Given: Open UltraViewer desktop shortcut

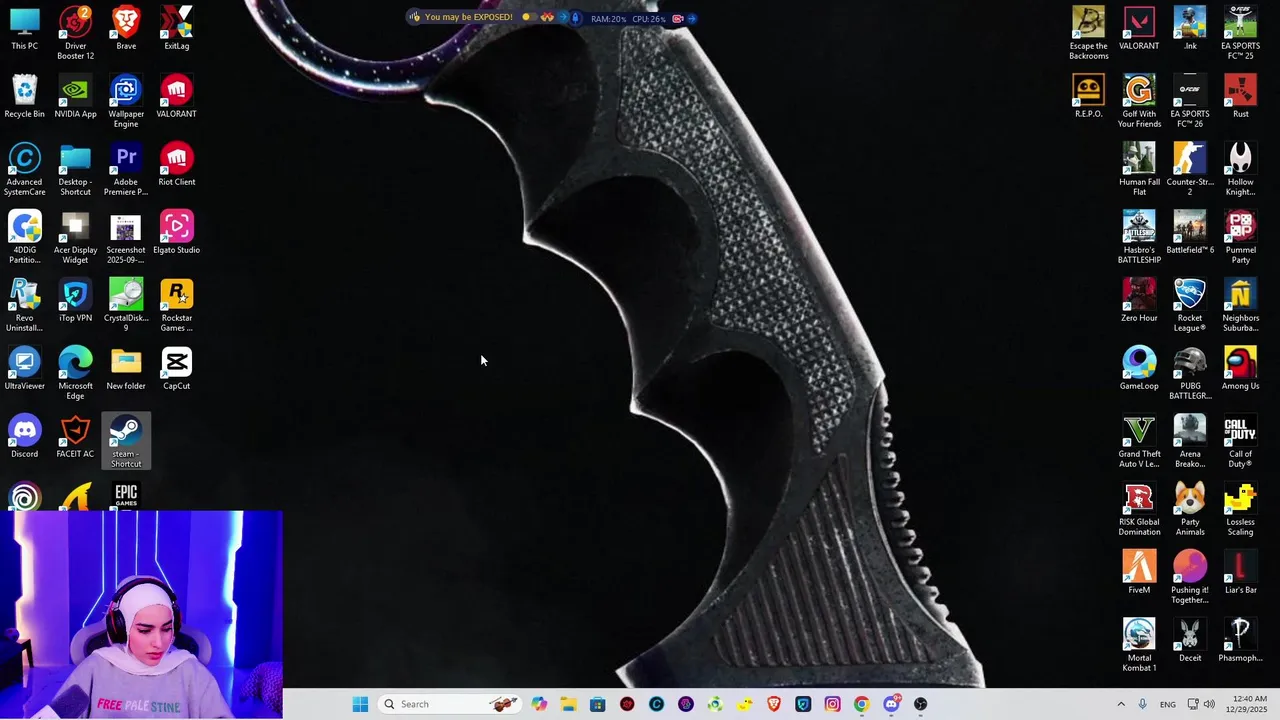Looking at the screenshot, I should pos(24,368).
